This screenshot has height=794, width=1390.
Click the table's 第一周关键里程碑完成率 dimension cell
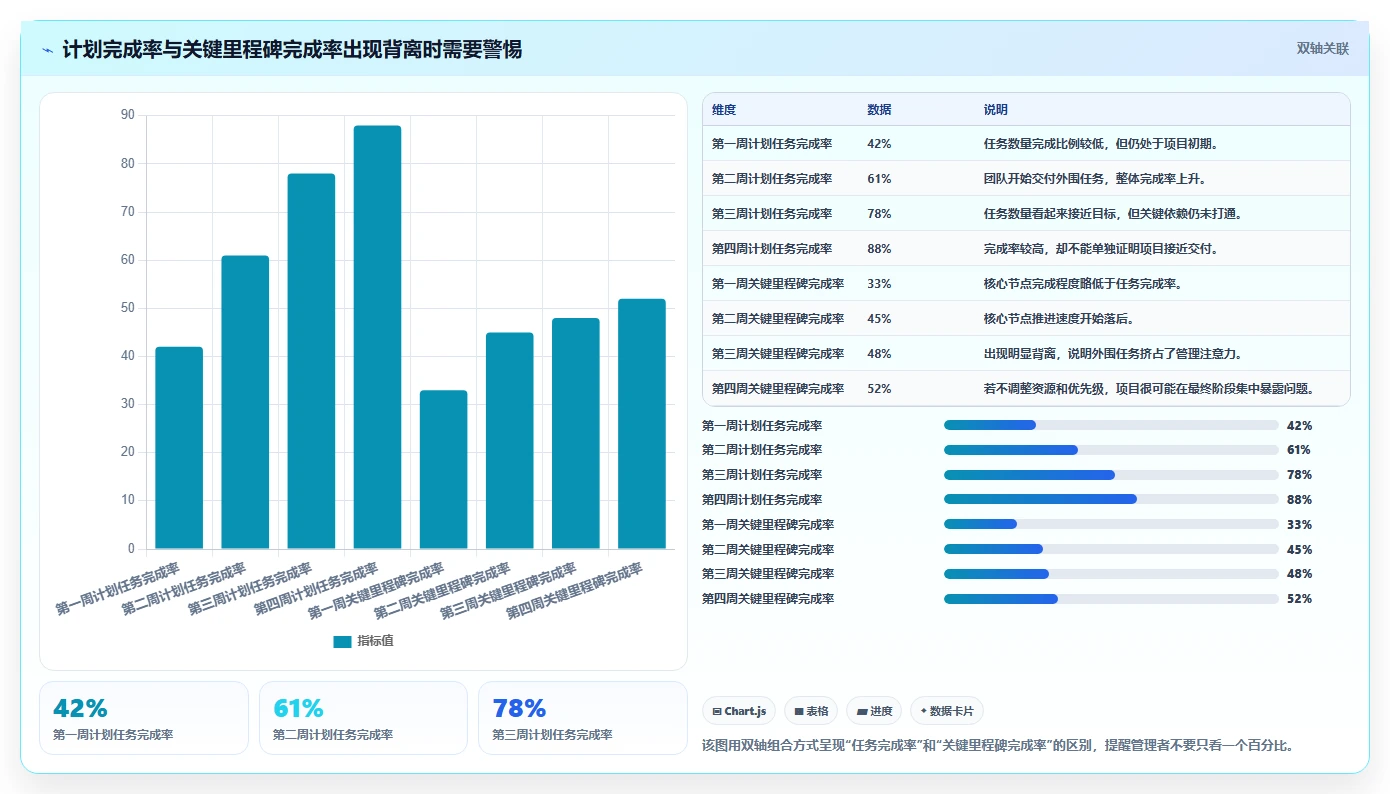pyautogui.click(x=778, y=284)
